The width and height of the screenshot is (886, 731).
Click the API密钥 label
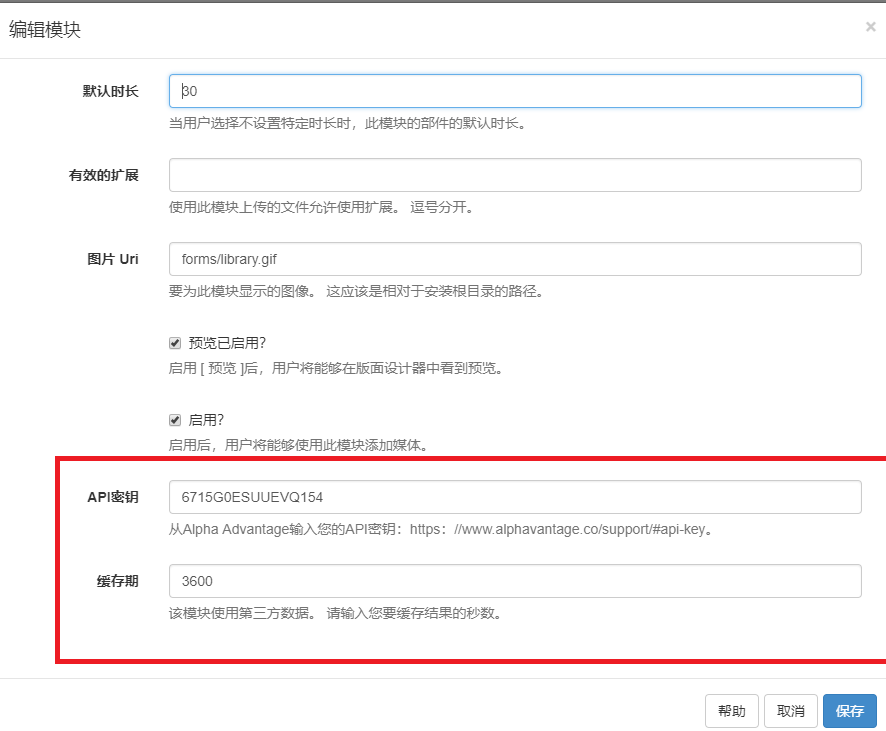[x=112, y=497]
